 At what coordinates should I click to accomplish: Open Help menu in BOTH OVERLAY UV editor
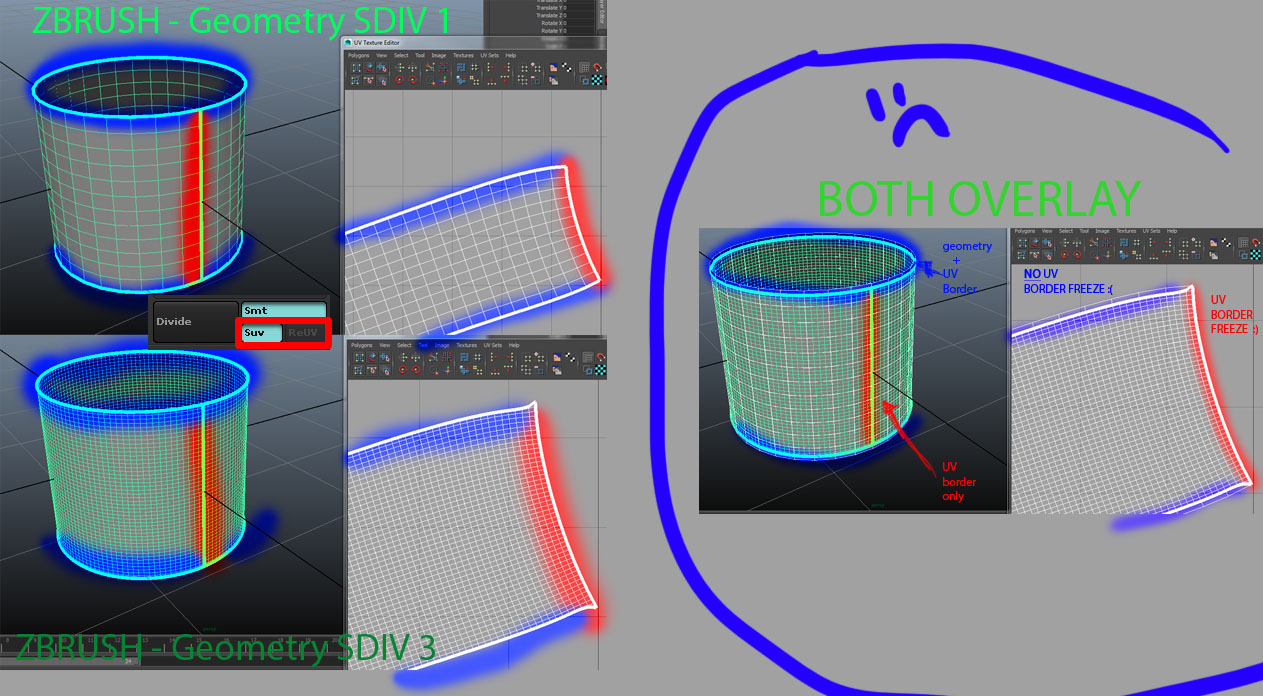(1172, 231)
